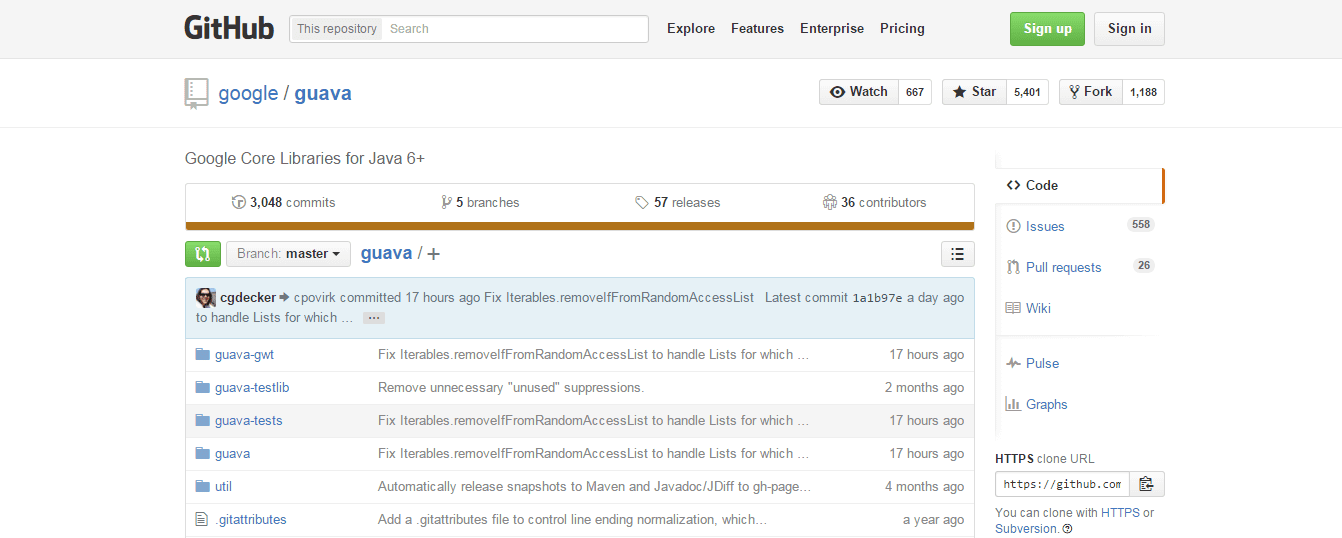
Task: Open the GitHub logo homepage
Action: pos(229,28)
